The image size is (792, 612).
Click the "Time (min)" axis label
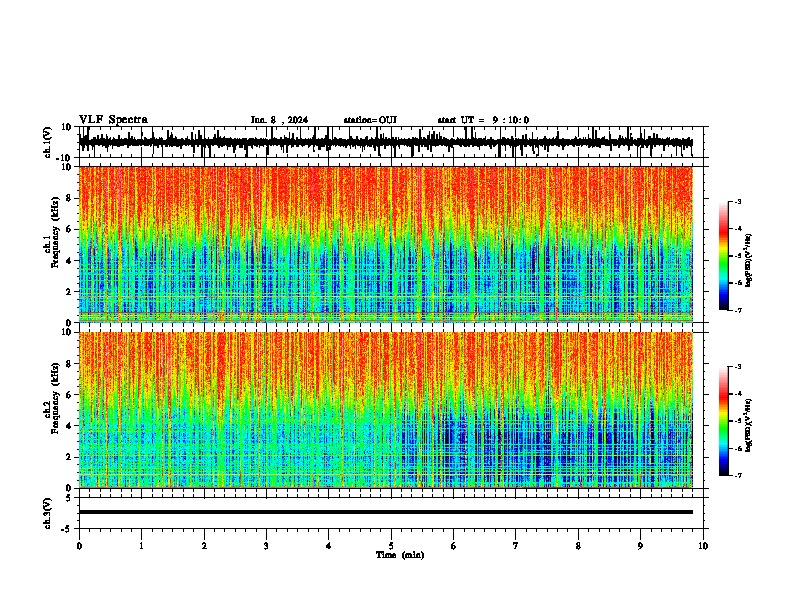tap(400, 555)
